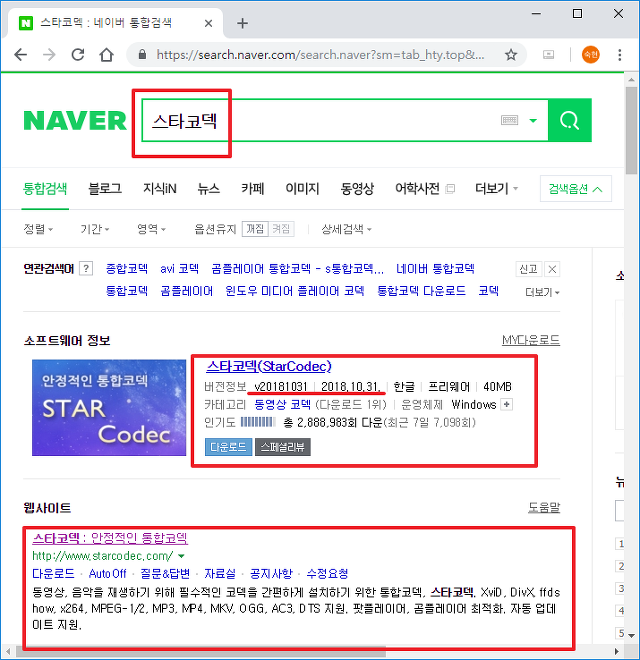Viewport: 640px width, 660px height.
Task: Expand the operating system plus icon next to Windows
Action: coord(507,405)
